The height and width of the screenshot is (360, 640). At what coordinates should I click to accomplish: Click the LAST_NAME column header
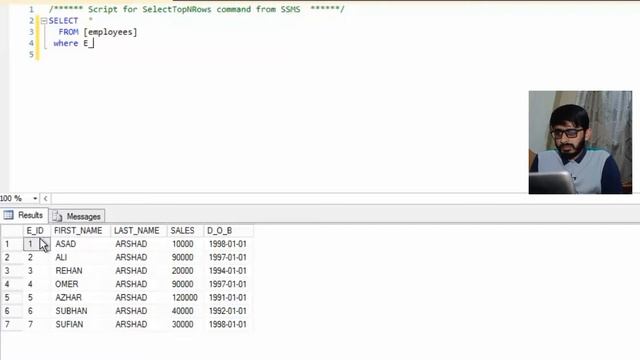pyautogui.click(x=138, y=231)
